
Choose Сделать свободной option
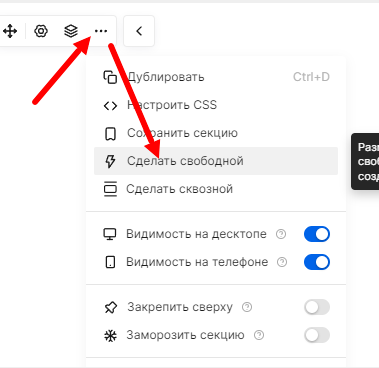pos(216,161)
